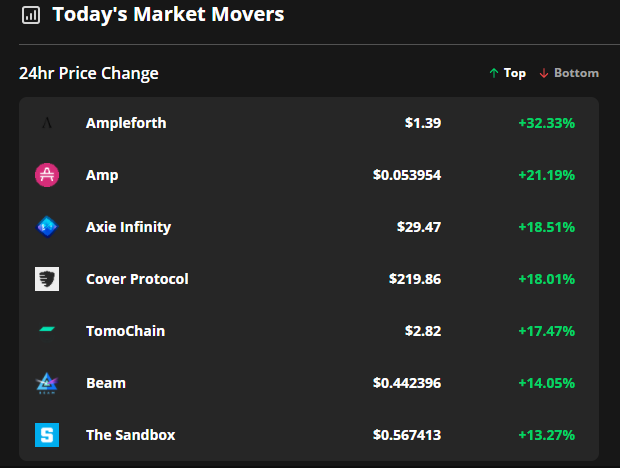Click Ampleforth +32.33% change value
The image size is (620, 468).
546,123
